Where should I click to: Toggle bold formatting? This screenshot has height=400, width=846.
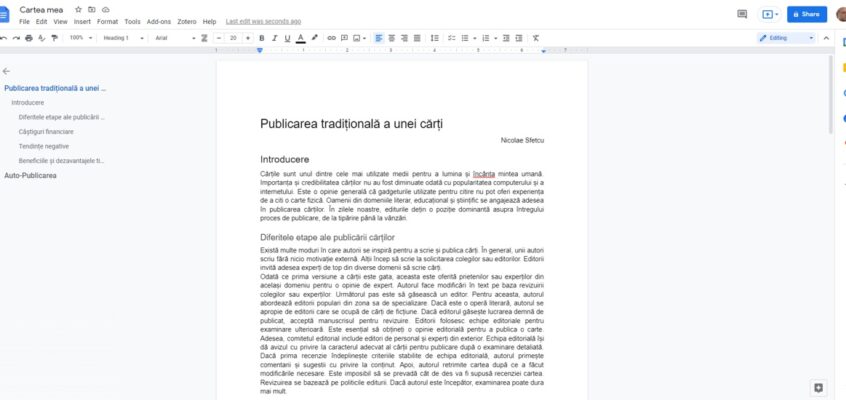tap(262, 38)
